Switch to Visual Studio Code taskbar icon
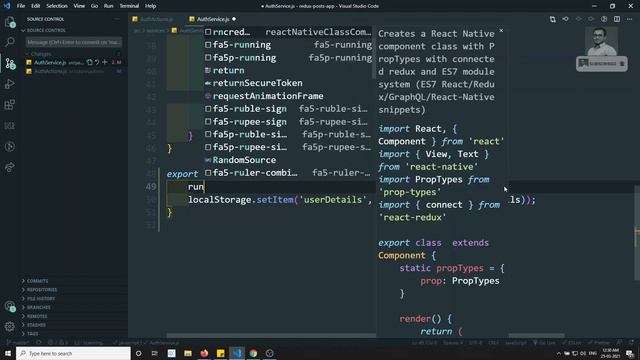Image resolution: width=640 pixels, height=360 pixels. [x=237, y=353]
